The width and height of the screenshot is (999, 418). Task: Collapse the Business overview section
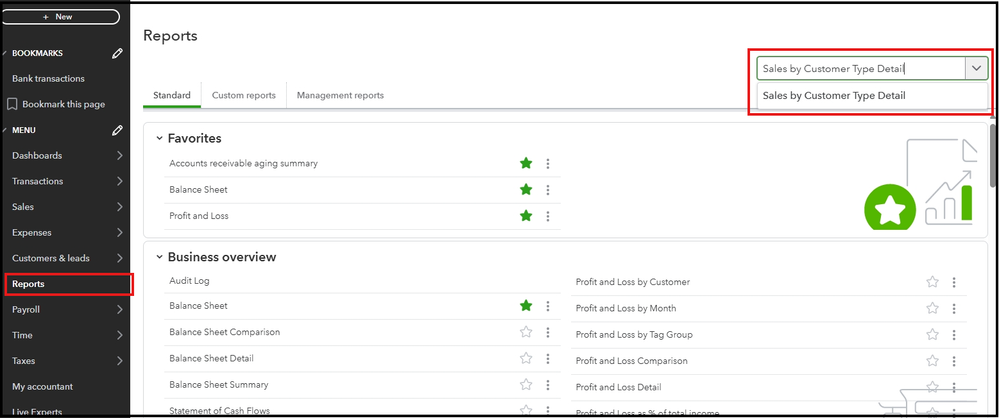[x=158, y=257]
